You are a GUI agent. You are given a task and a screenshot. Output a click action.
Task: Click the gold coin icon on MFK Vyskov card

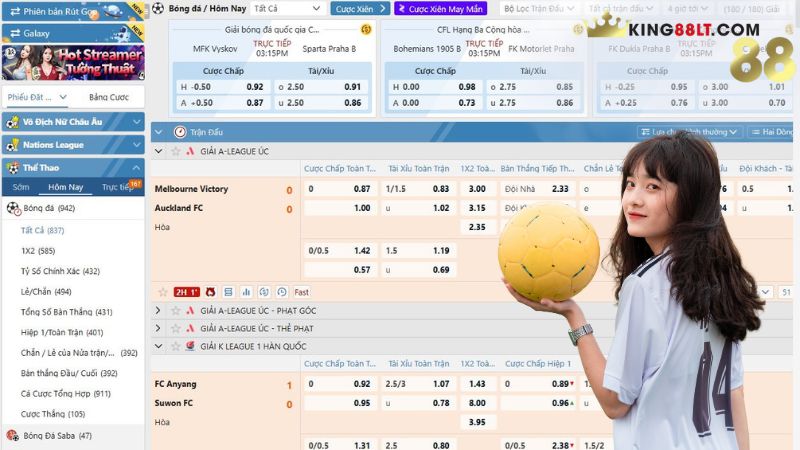(366, 30)
